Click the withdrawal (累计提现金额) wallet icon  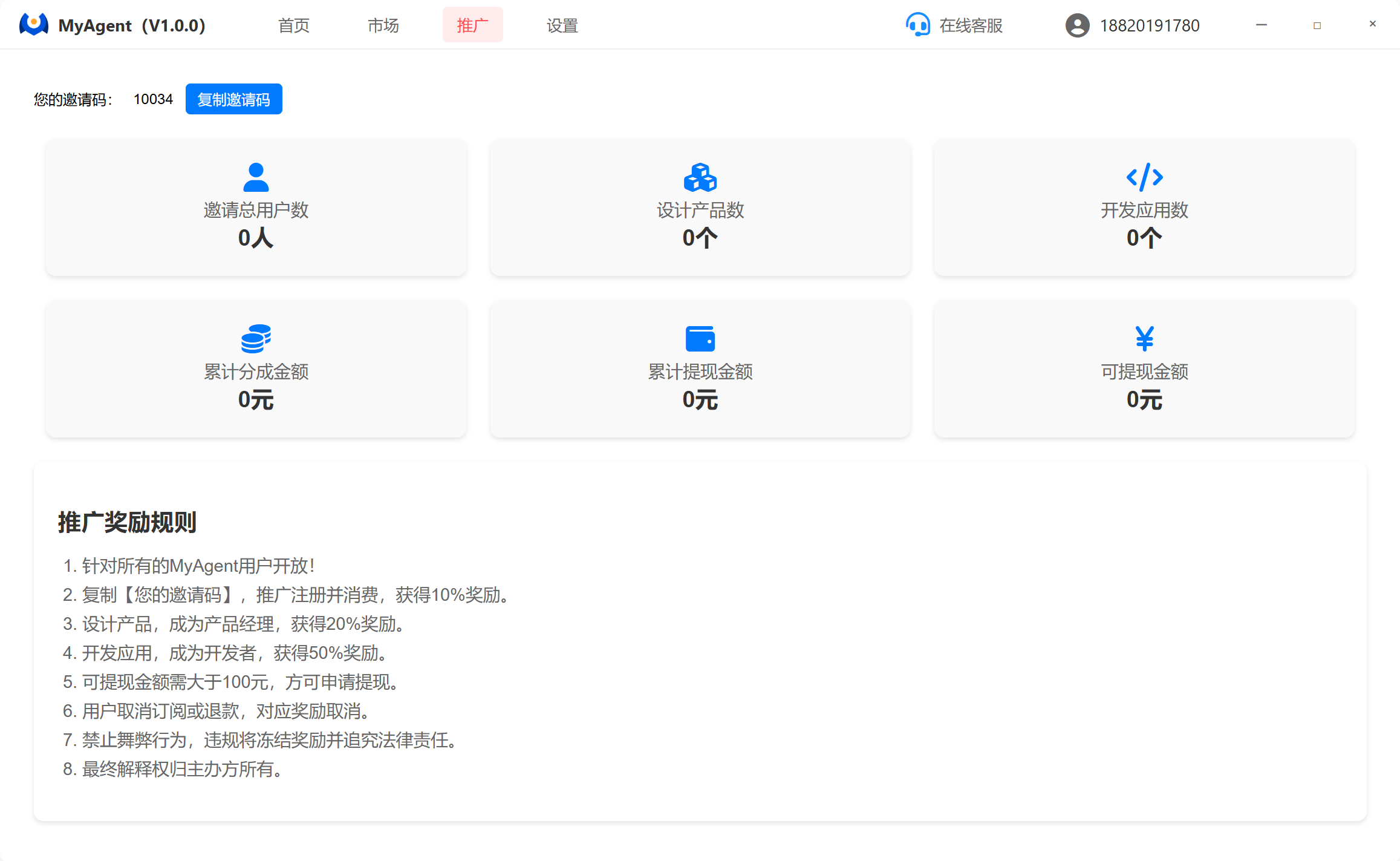pyautogui.click(x=700, y=339)
